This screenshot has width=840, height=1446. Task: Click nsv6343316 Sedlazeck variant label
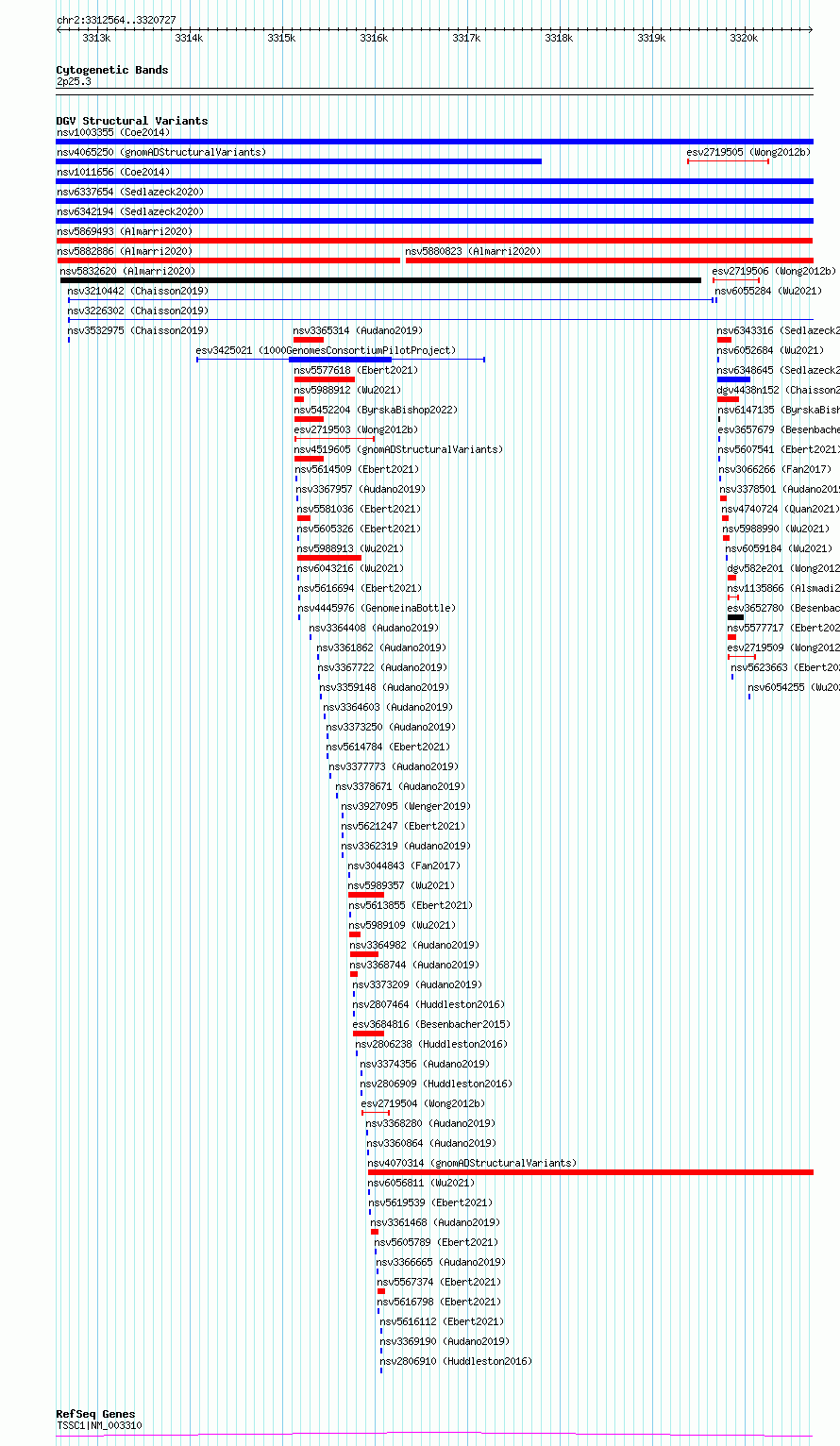[x=778, y=330]
